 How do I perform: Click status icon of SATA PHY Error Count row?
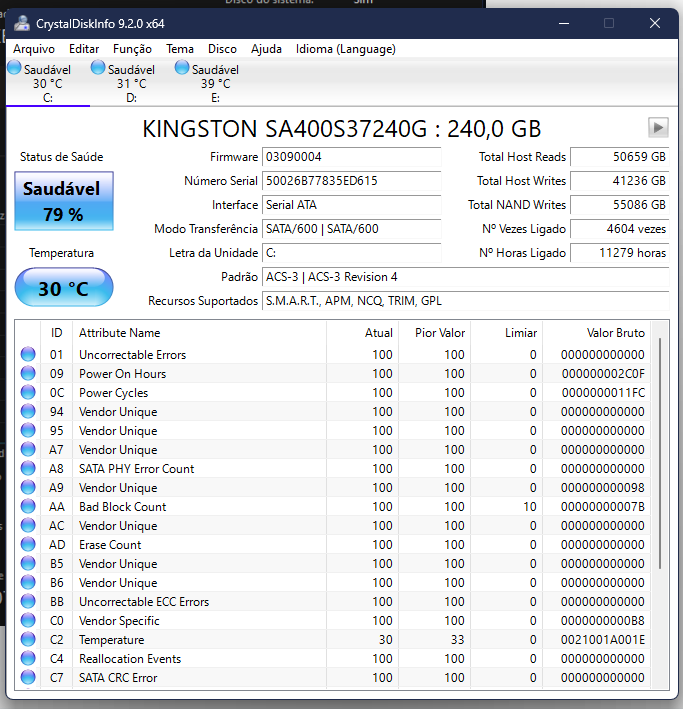28,468
